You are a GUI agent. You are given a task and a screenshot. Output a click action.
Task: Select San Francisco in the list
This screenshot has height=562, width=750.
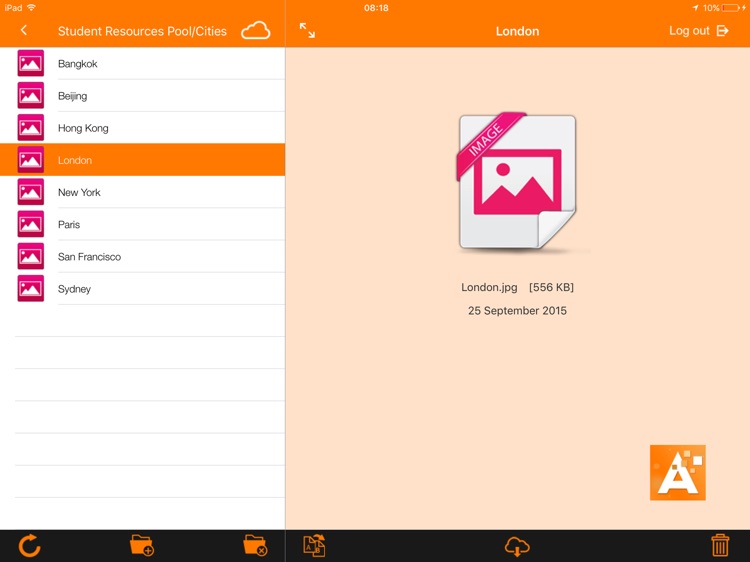pos(143,256)
